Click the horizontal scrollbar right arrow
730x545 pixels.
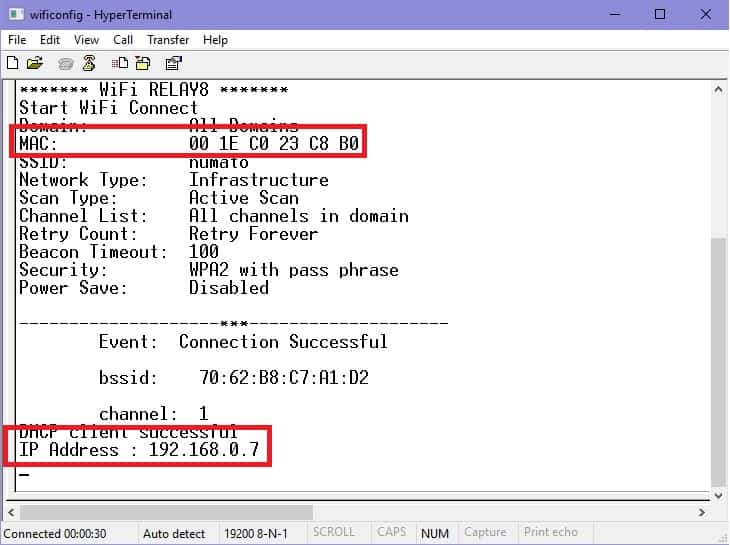(x=702, y=512)
